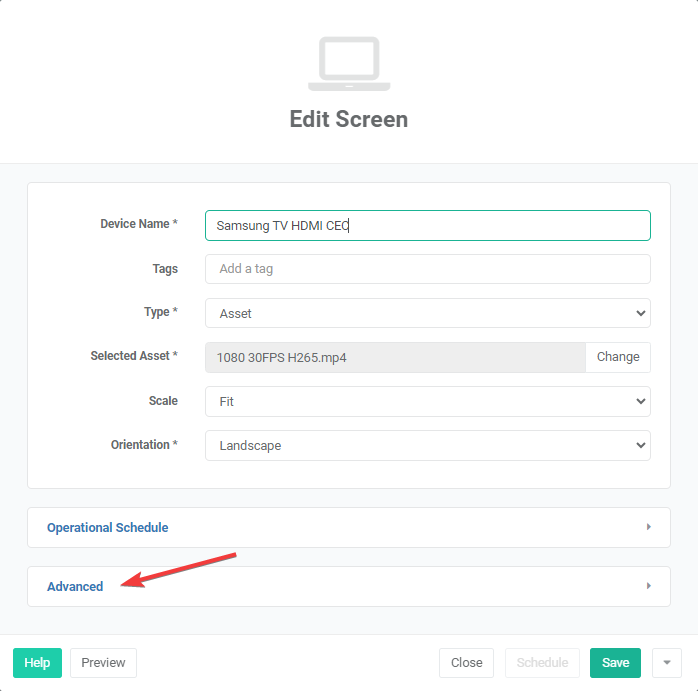The image size is (698, 691).
Task: Click the laptop screen icon at top
Action: click(349, 64)
